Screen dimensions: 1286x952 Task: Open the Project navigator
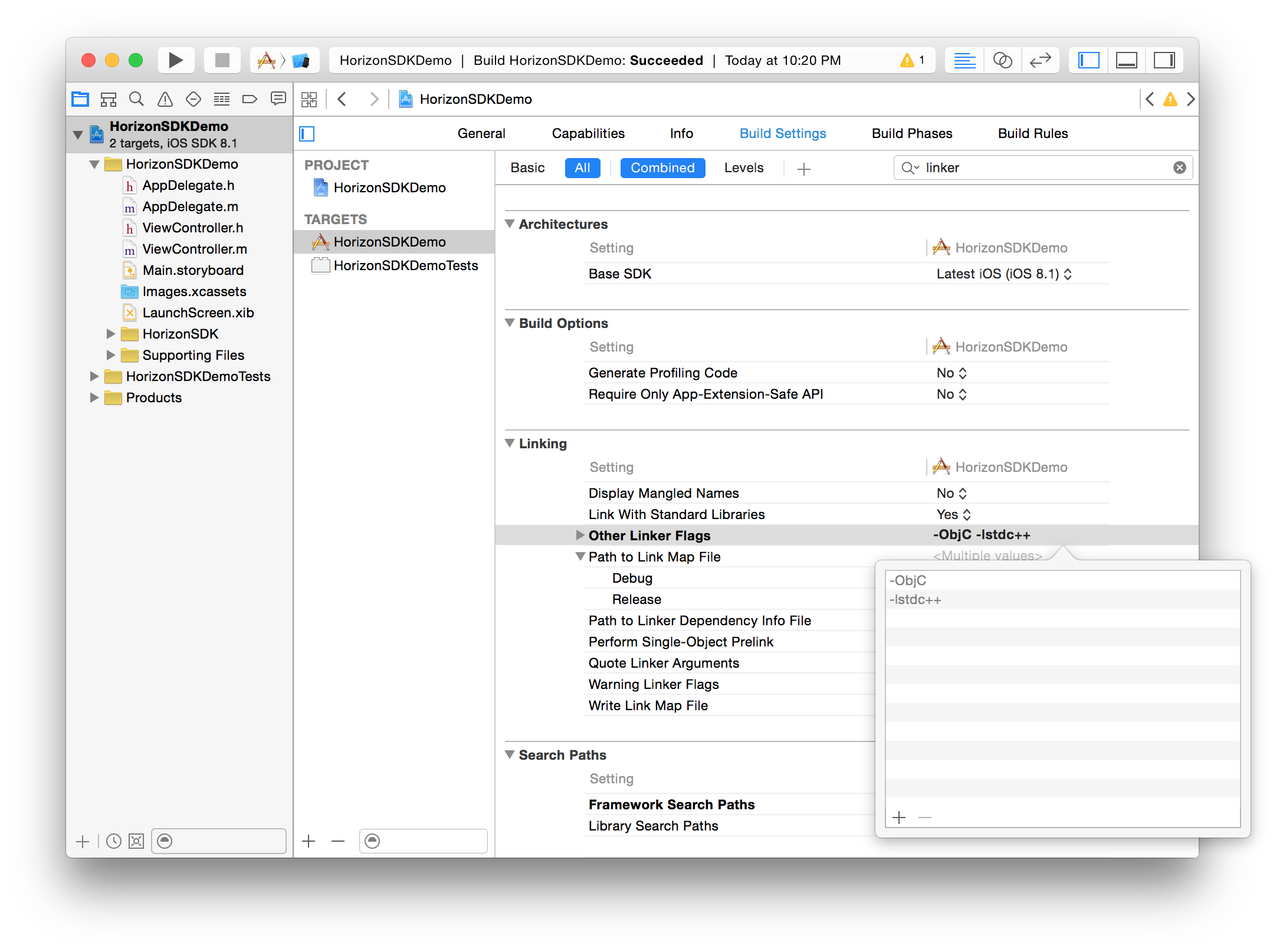point(80,99)
